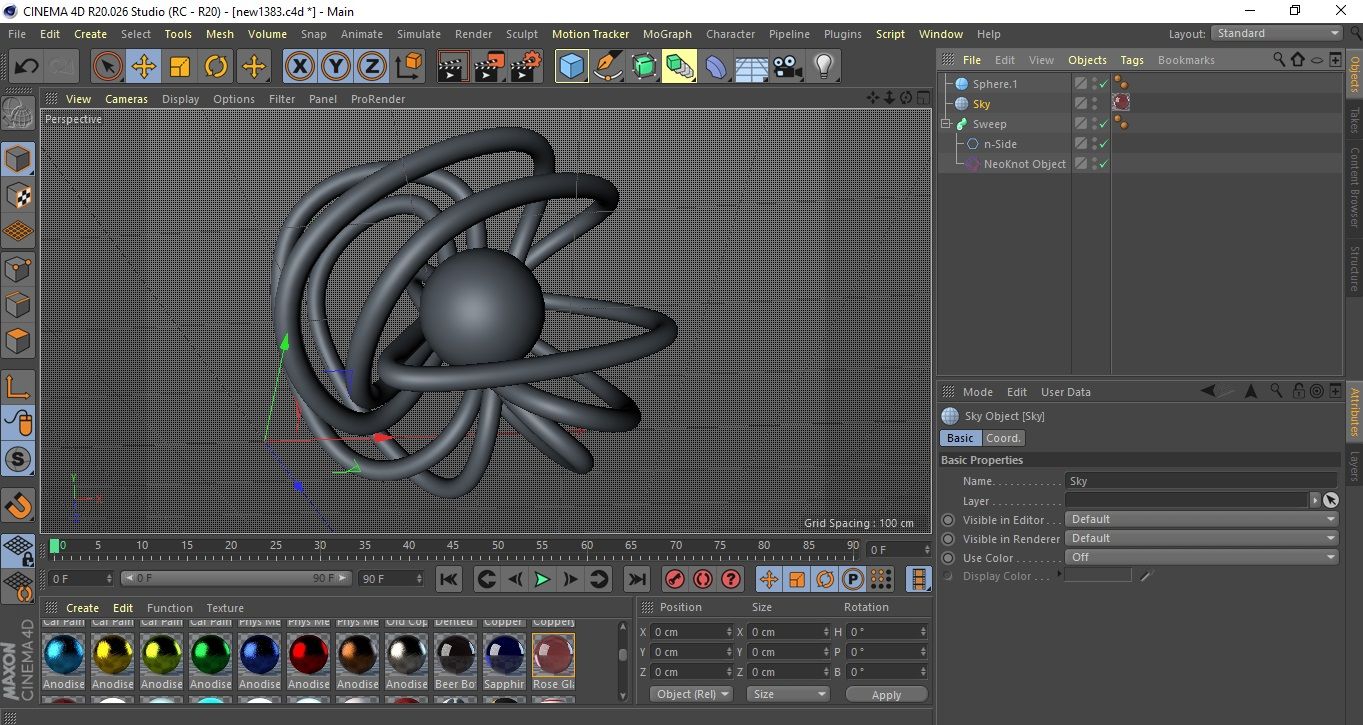Switch to the Coord. tab
Viewport: 1363px width, 725px height.
(1003, 438)
